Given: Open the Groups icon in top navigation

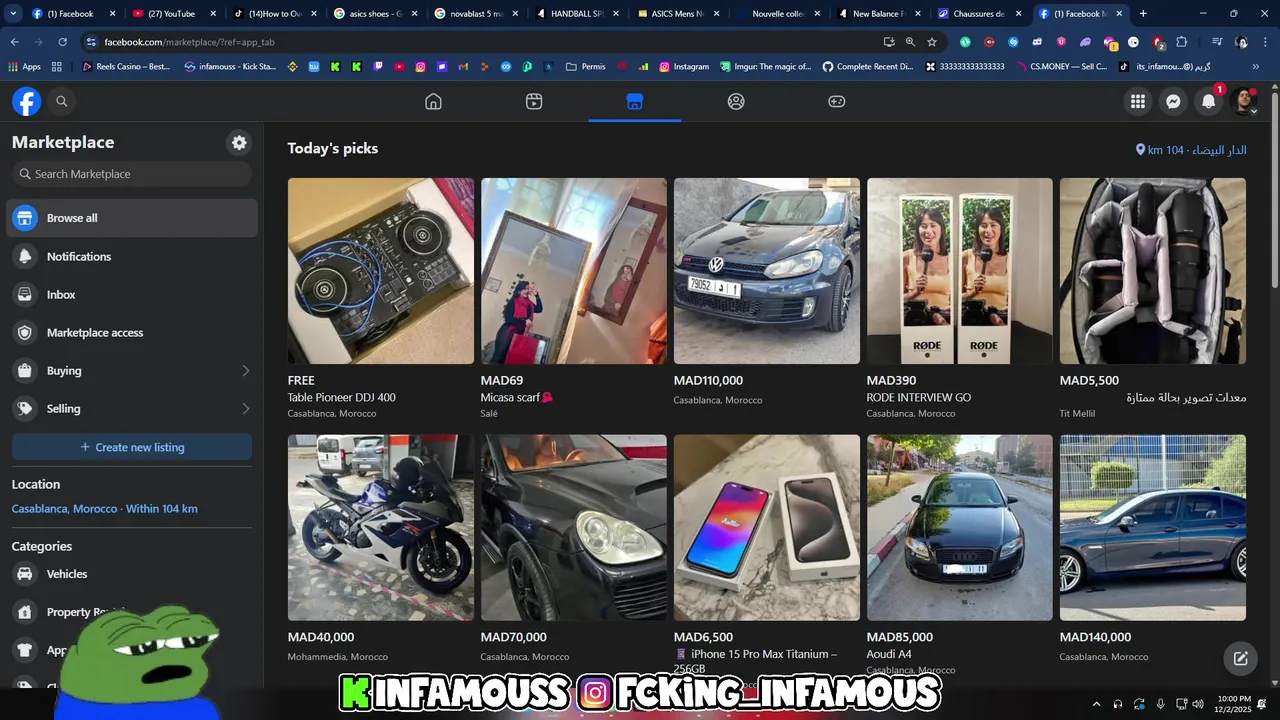Looking at the screenshot, I should (736, 101).
